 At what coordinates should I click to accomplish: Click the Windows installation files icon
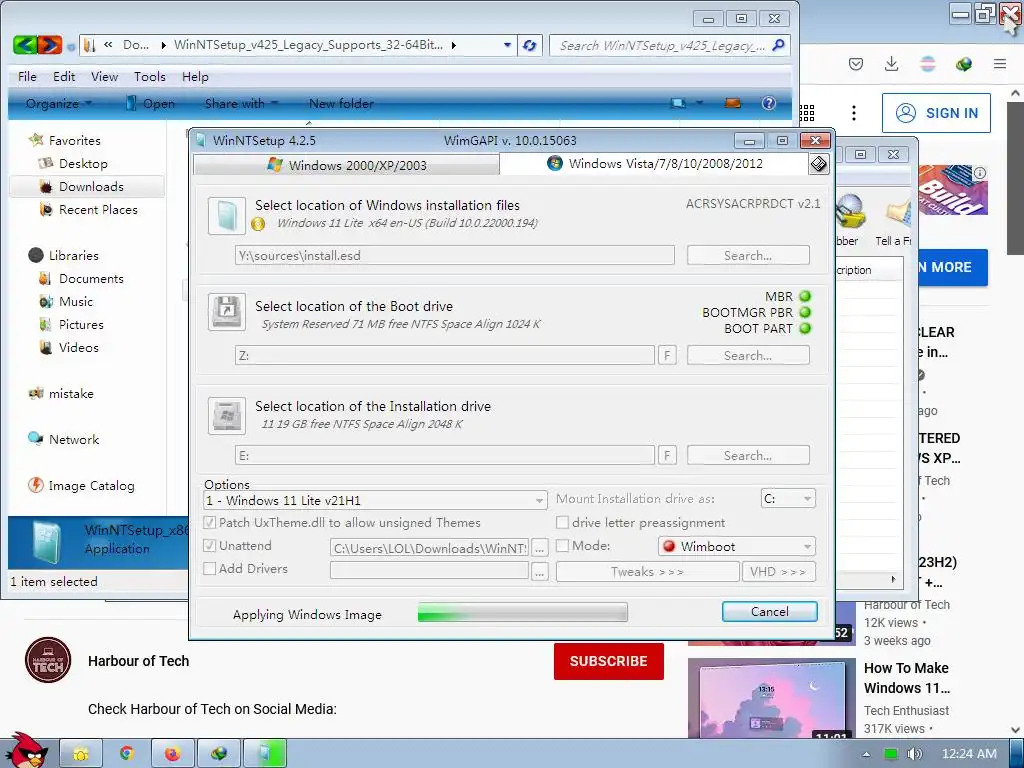[227, 216]
